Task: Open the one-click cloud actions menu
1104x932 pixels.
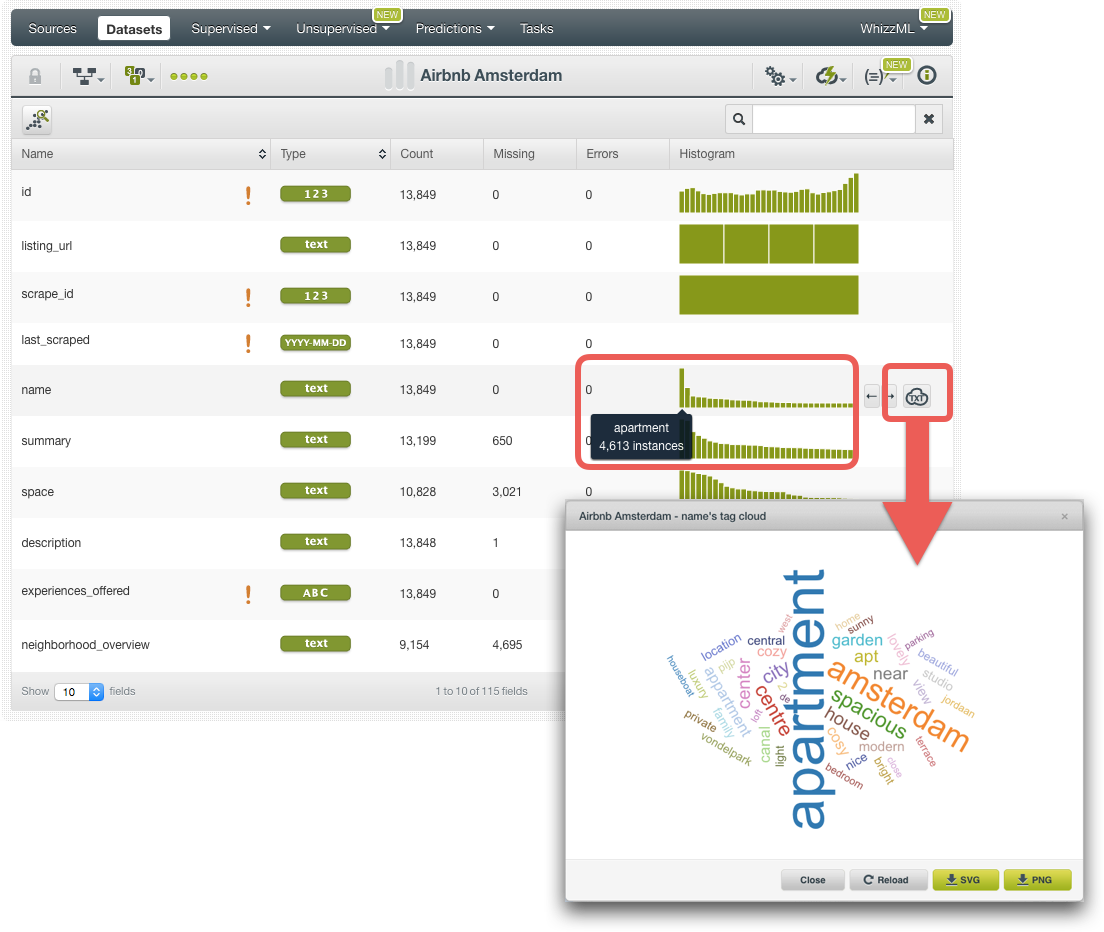Action: click(x=830, y=76)
